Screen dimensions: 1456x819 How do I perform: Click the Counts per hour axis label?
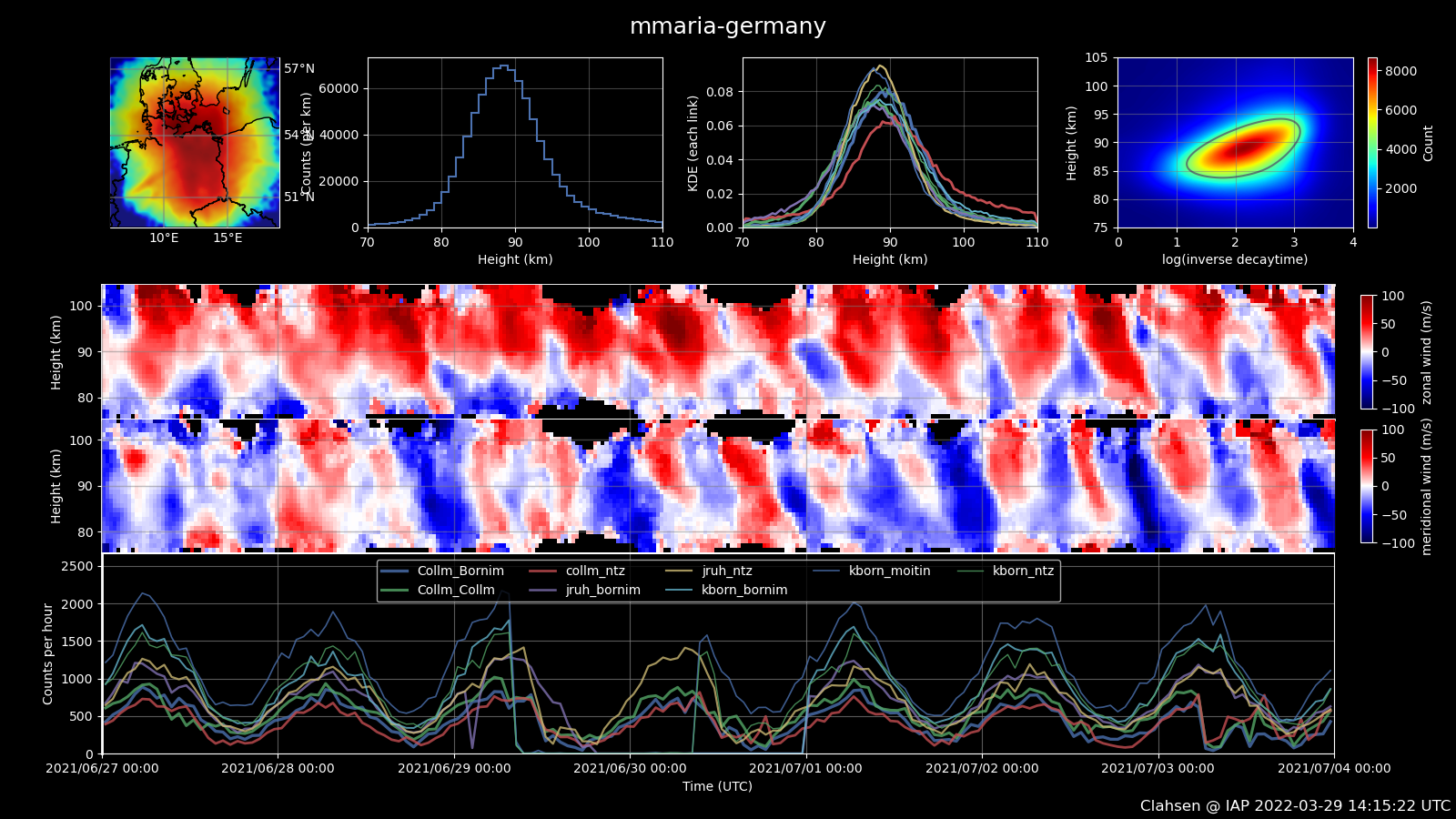click(x=48, y=653)
